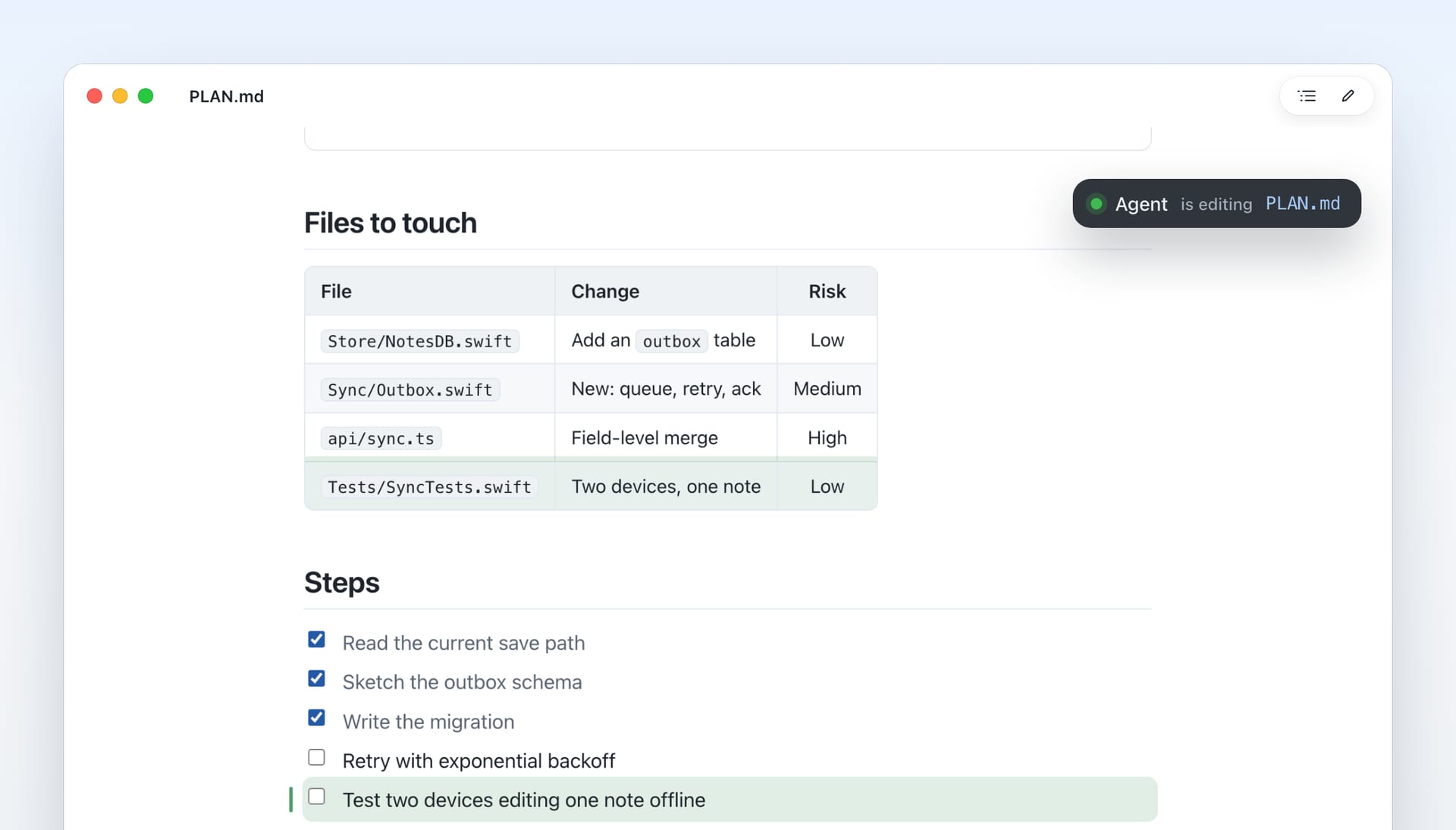
Task: Click the PLAN.md window title
Action: 226,96
